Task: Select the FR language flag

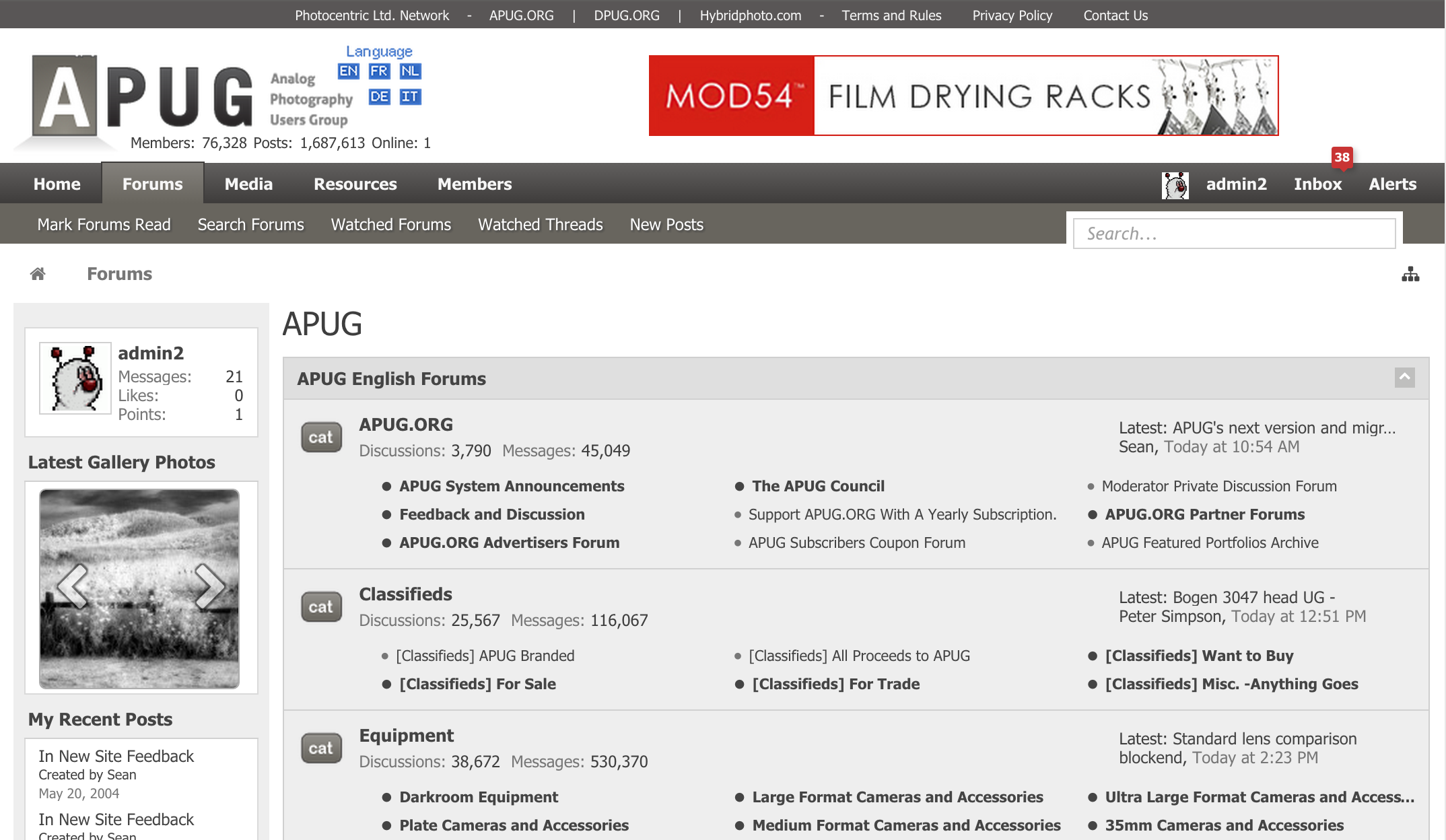Action: [379, 71]
